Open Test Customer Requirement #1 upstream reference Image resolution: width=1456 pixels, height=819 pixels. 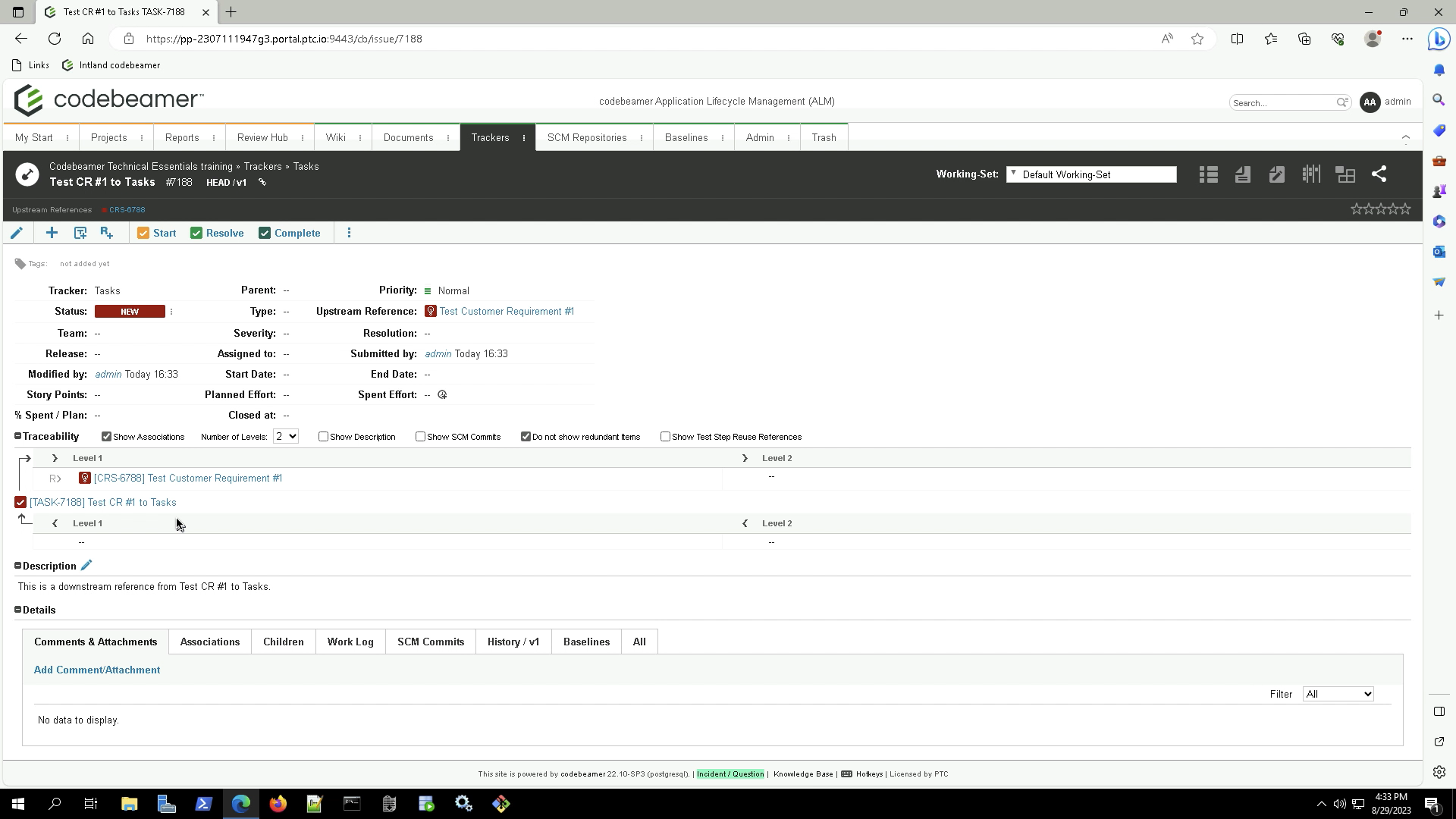(507, 312)
